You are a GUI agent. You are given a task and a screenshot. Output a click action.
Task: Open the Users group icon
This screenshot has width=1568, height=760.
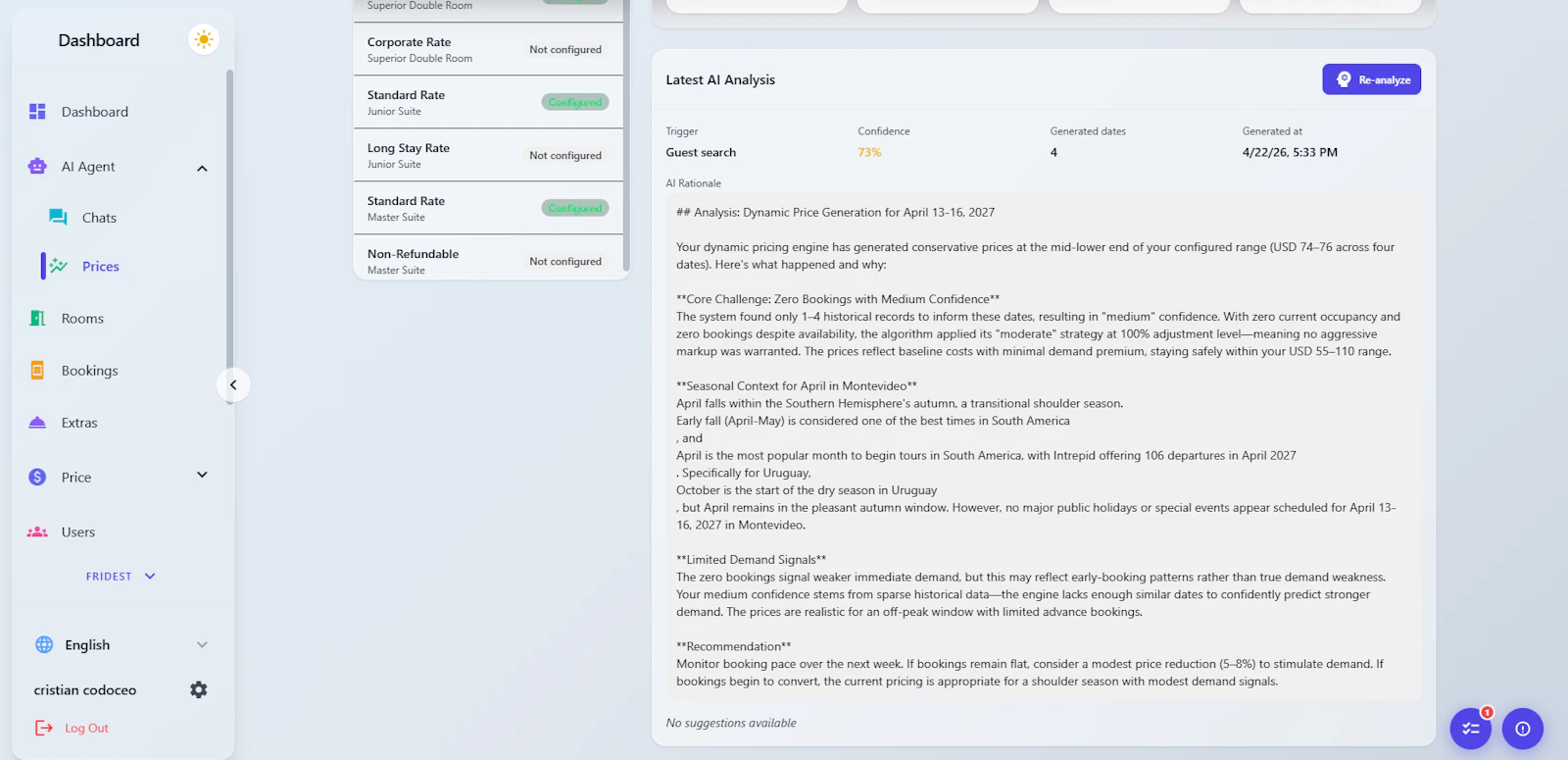(x=37, y=532)
